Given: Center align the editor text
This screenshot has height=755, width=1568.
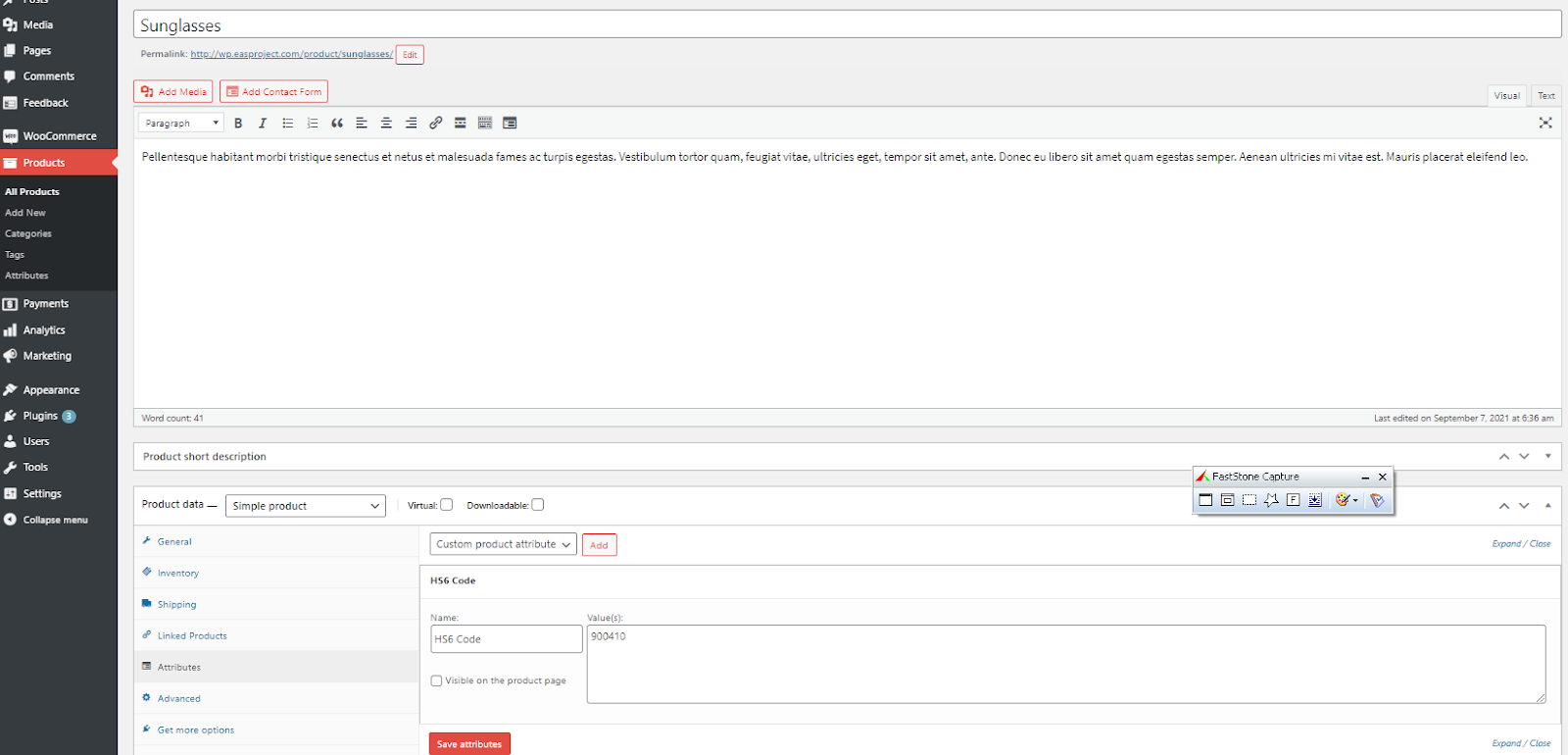Looking at the screenshot, I should [386, 124].
